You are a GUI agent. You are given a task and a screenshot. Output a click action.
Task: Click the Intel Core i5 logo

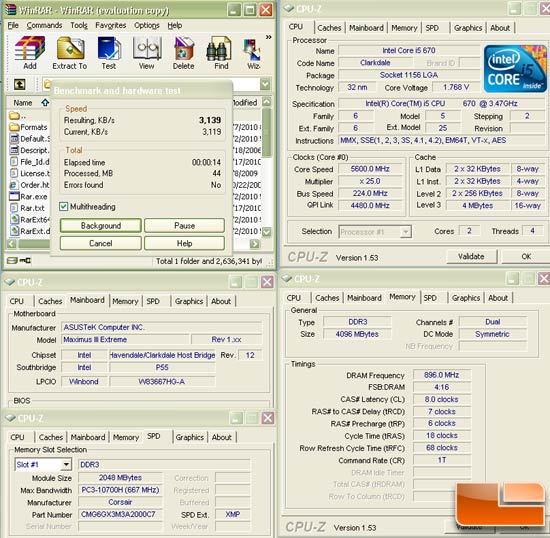pyautogui.click(x=515, y=69)
